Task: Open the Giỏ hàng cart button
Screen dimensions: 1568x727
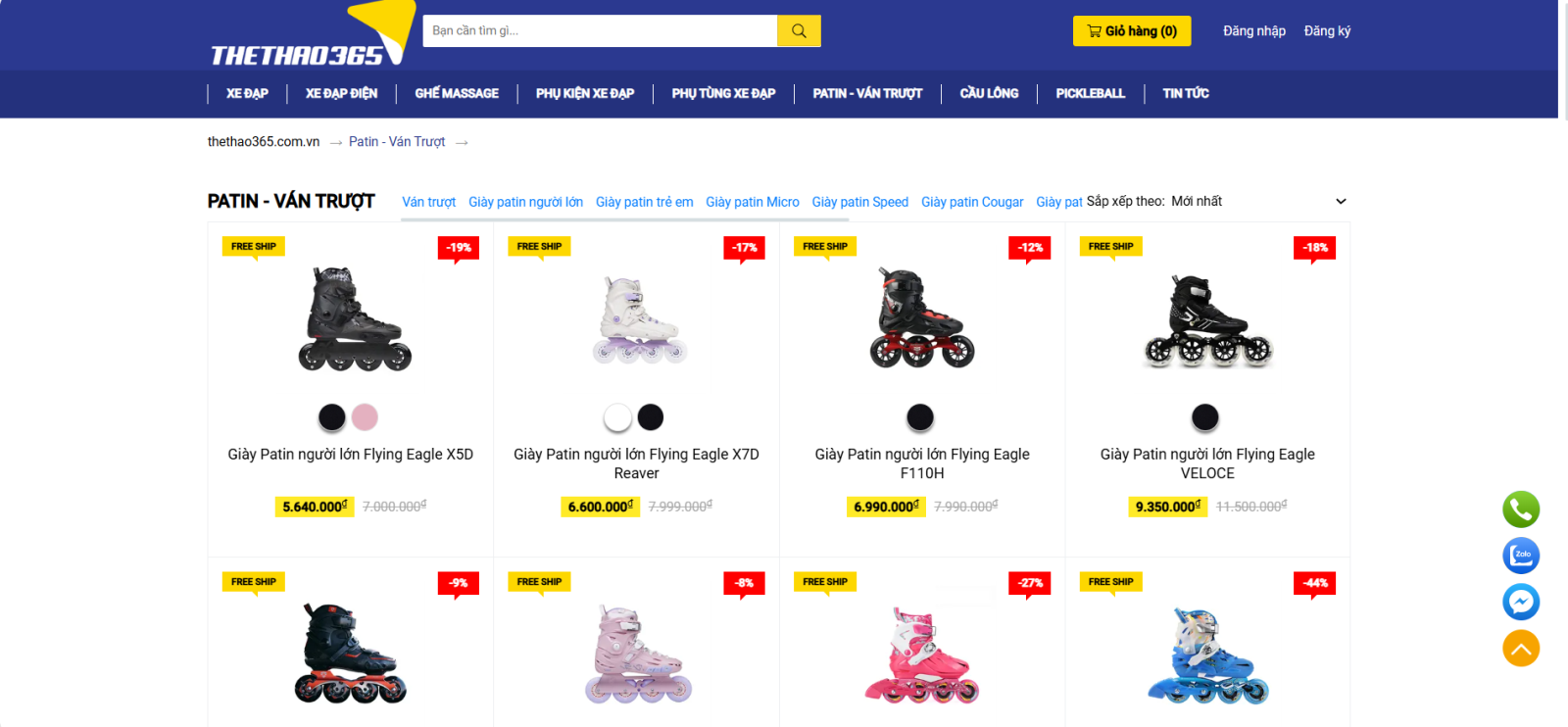Action: (x=1132, y=31)
